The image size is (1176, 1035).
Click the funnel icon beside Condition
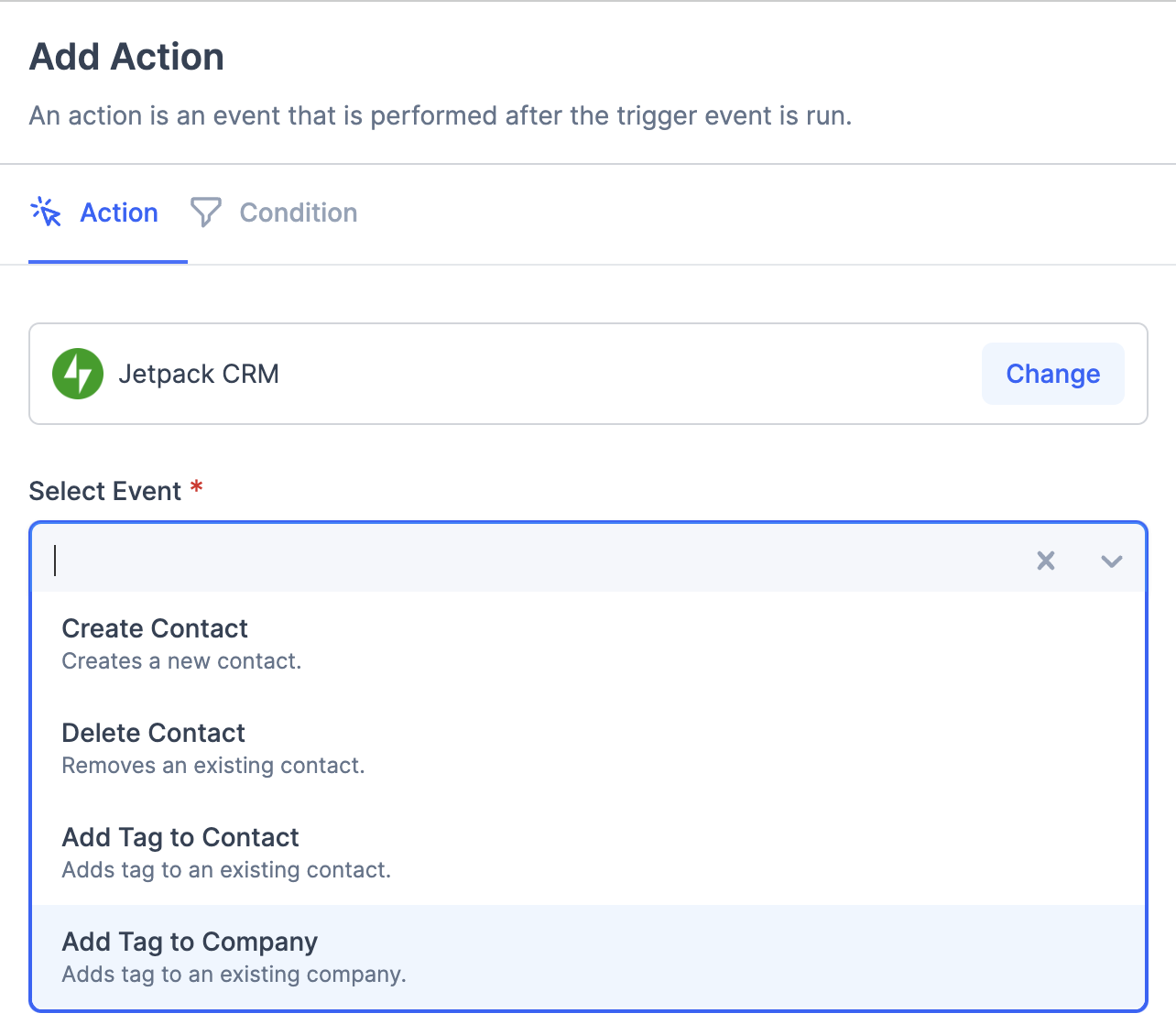[x=205, y=212]
